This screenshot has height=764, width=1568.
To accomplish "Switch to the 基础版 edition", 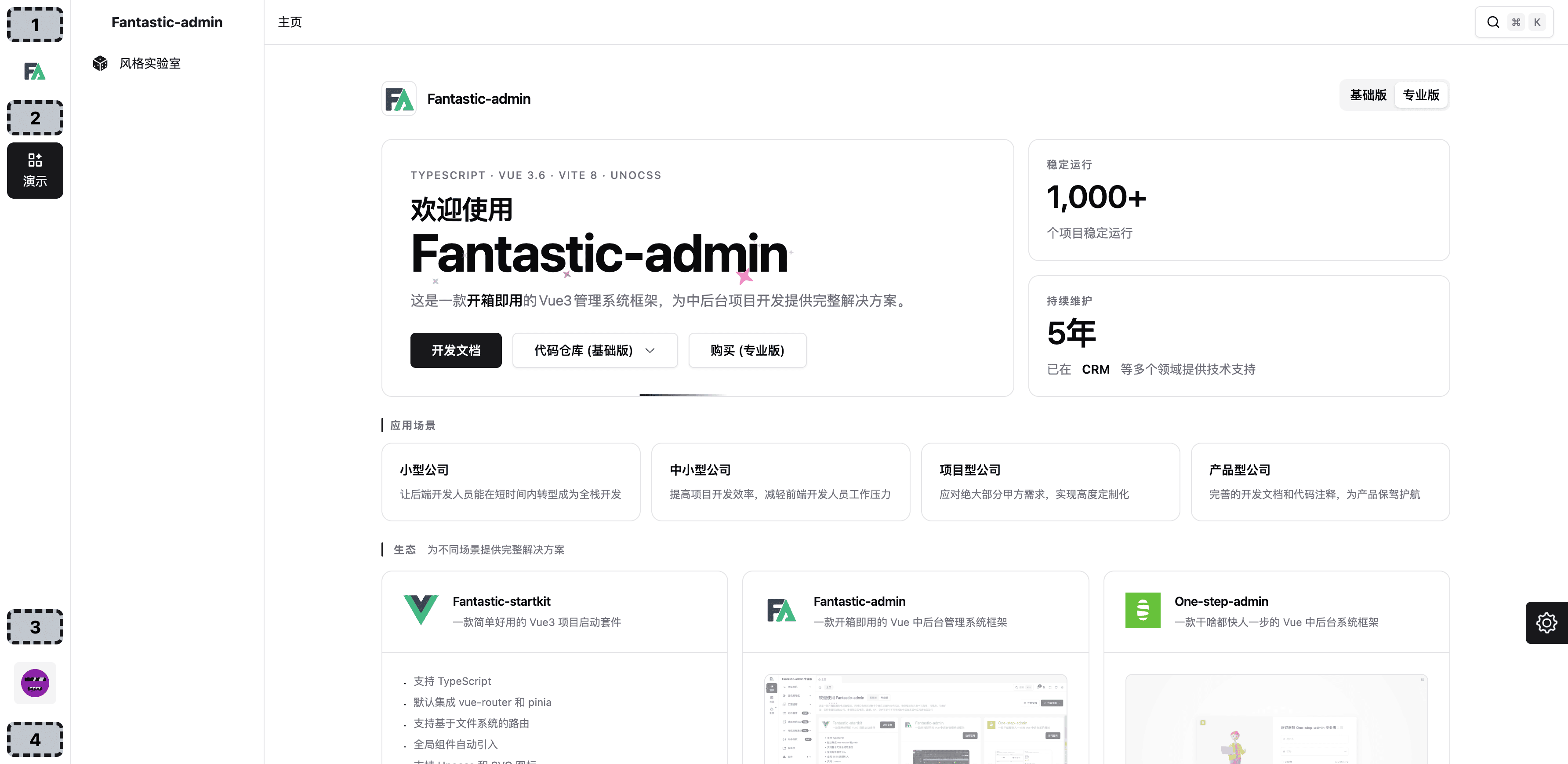I will pyautogui.click(x=1368, y=95).
